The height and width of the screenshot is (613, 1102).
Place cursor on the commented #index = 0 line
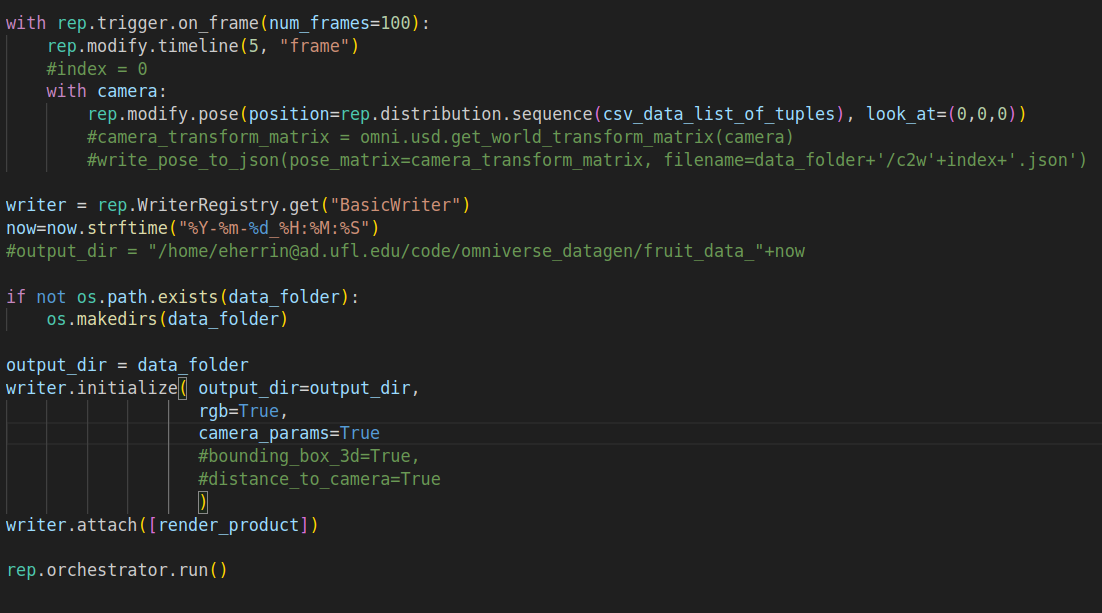95,68
